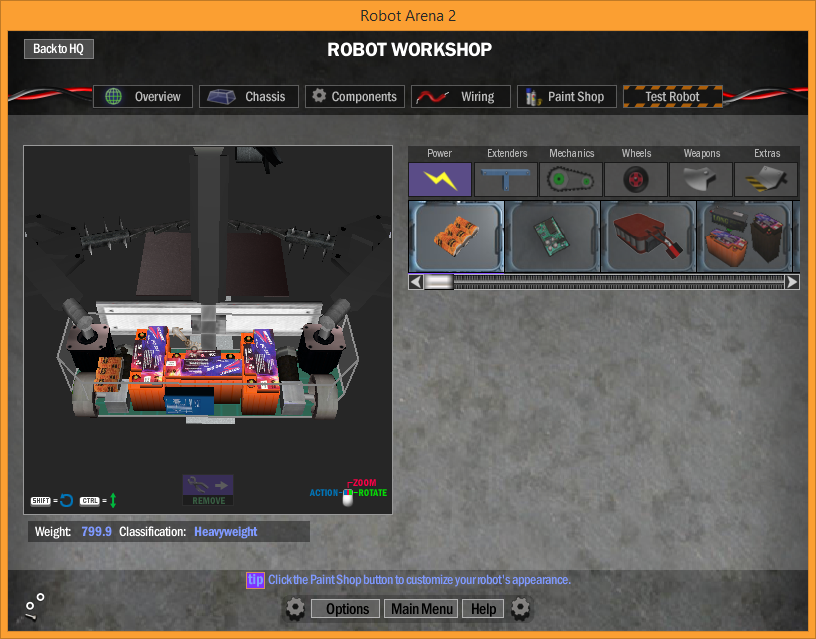Open the Wiring tab
This screenshot has height=639, width=816.
click(x=461, y=97)
